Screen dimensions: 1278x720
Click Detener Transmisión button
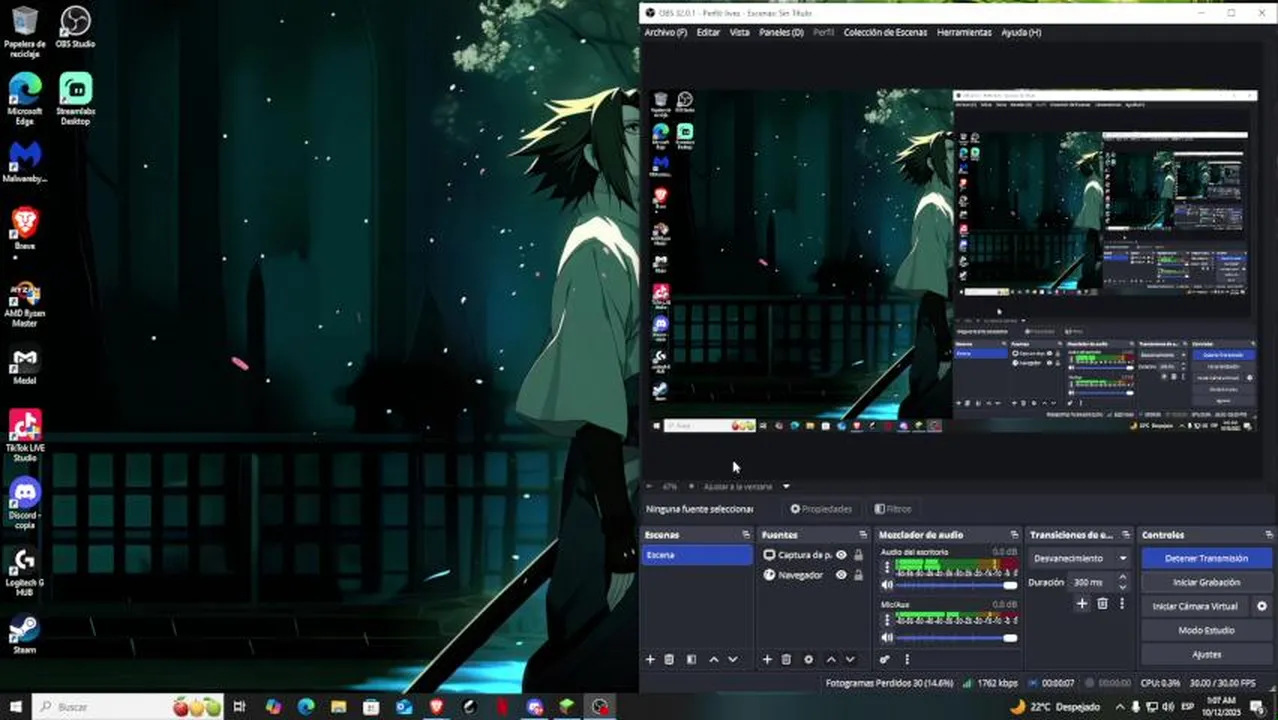coord(1206,558)
